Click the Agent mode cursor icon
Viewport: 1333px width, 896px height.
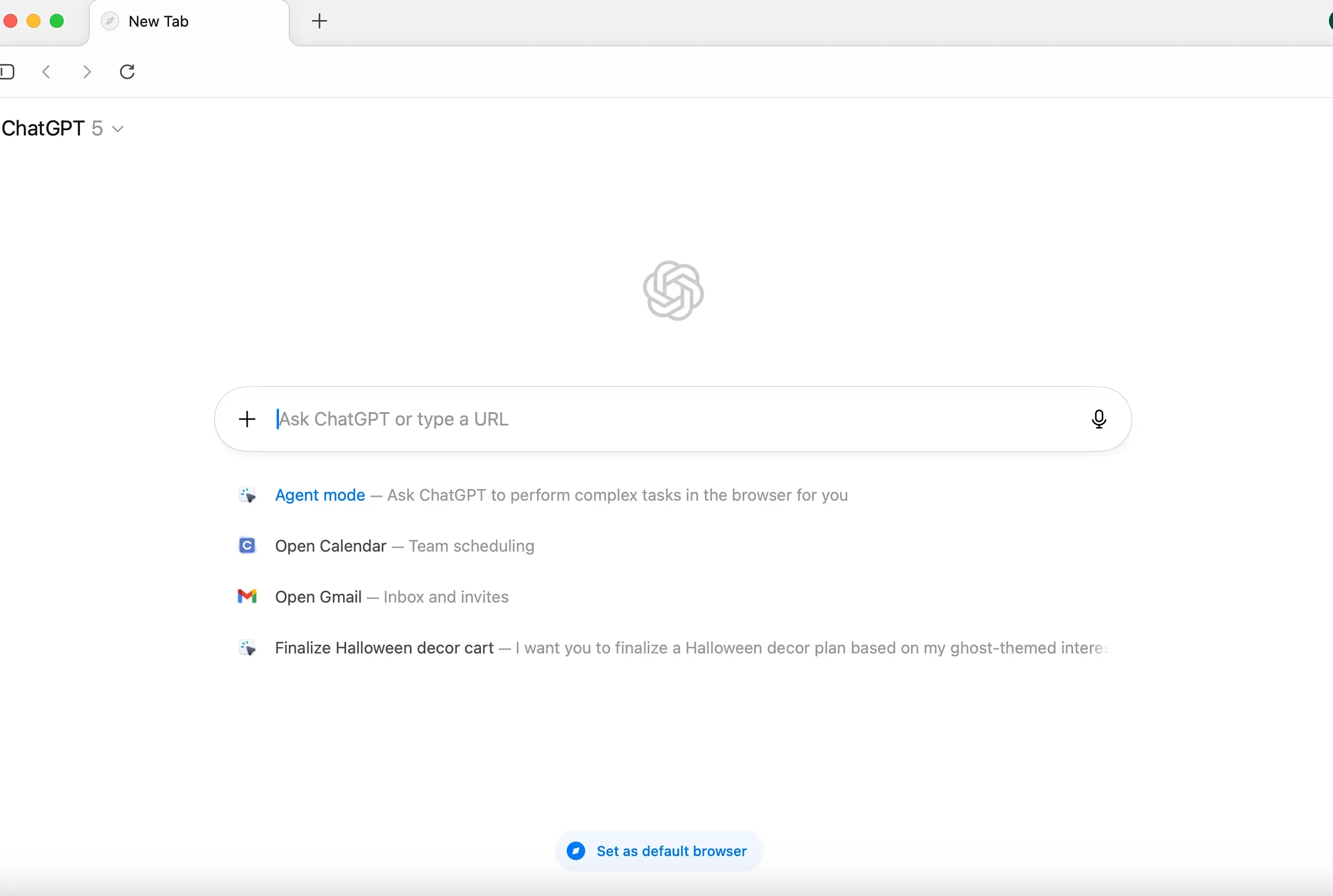pos(248,495)
